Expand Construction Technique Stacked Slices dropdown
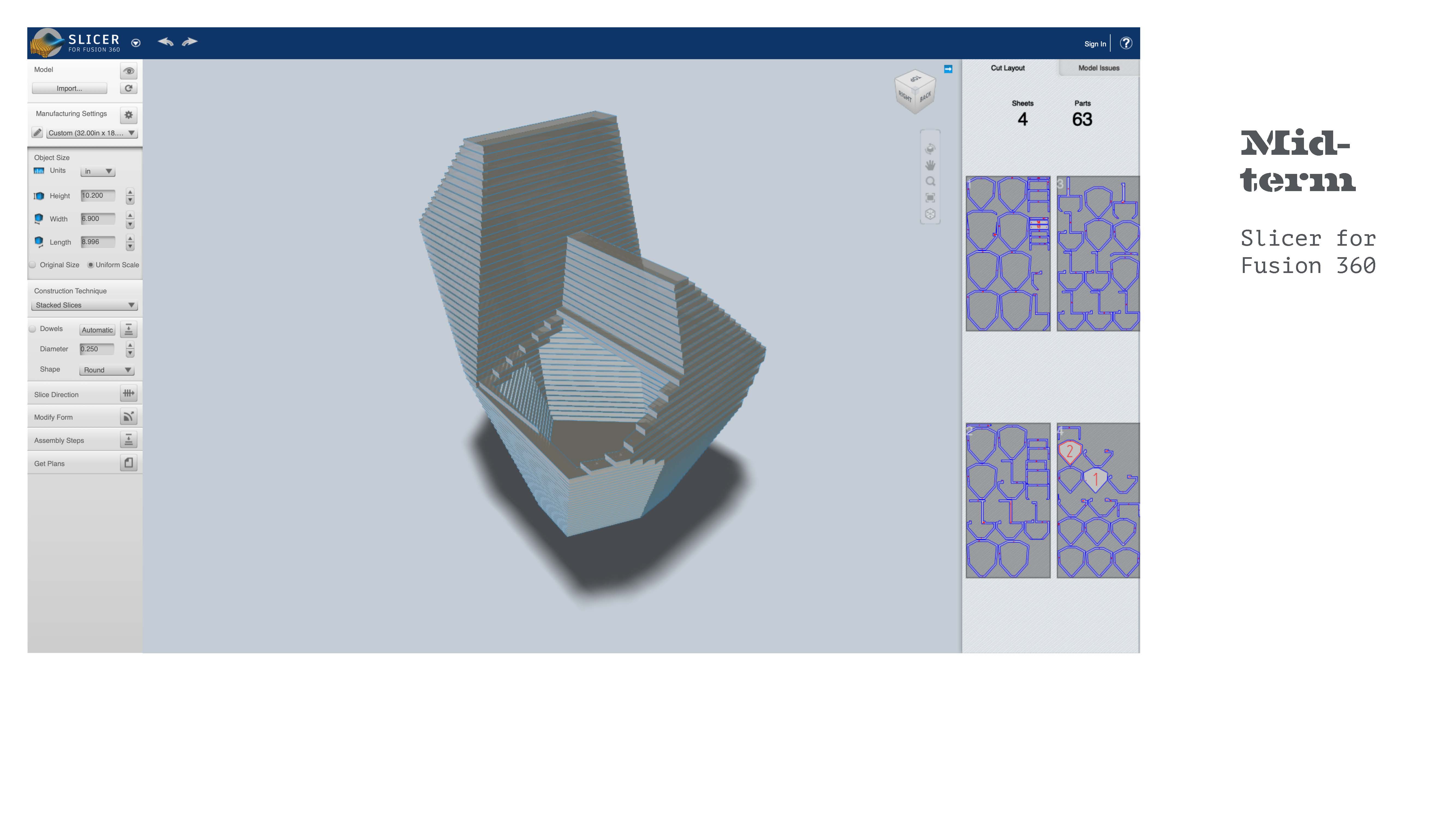1456x819 pixels. (x=85, y=305)
